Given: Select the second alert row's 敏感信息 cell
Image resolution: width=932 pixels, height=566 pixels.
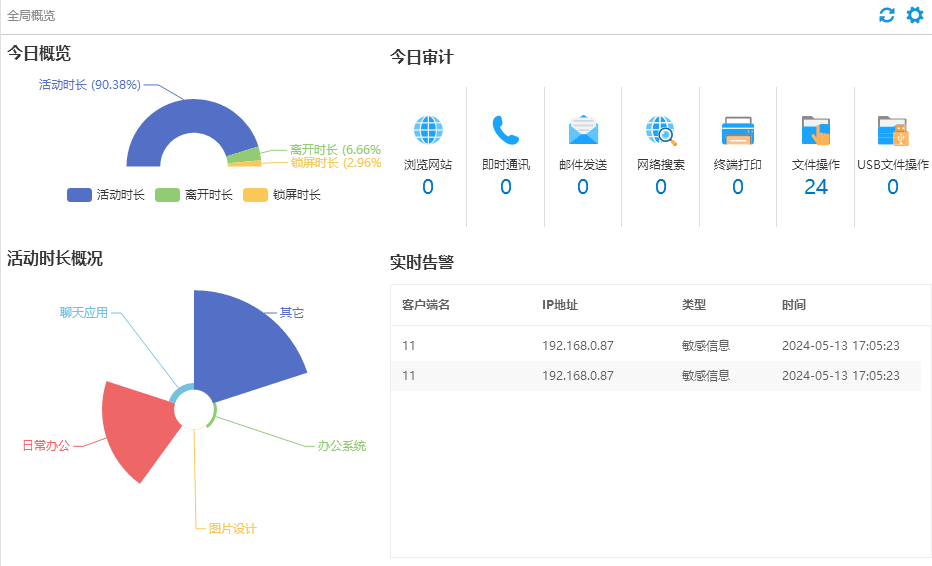Looking at the screenshot, I should tap(706, 376).
